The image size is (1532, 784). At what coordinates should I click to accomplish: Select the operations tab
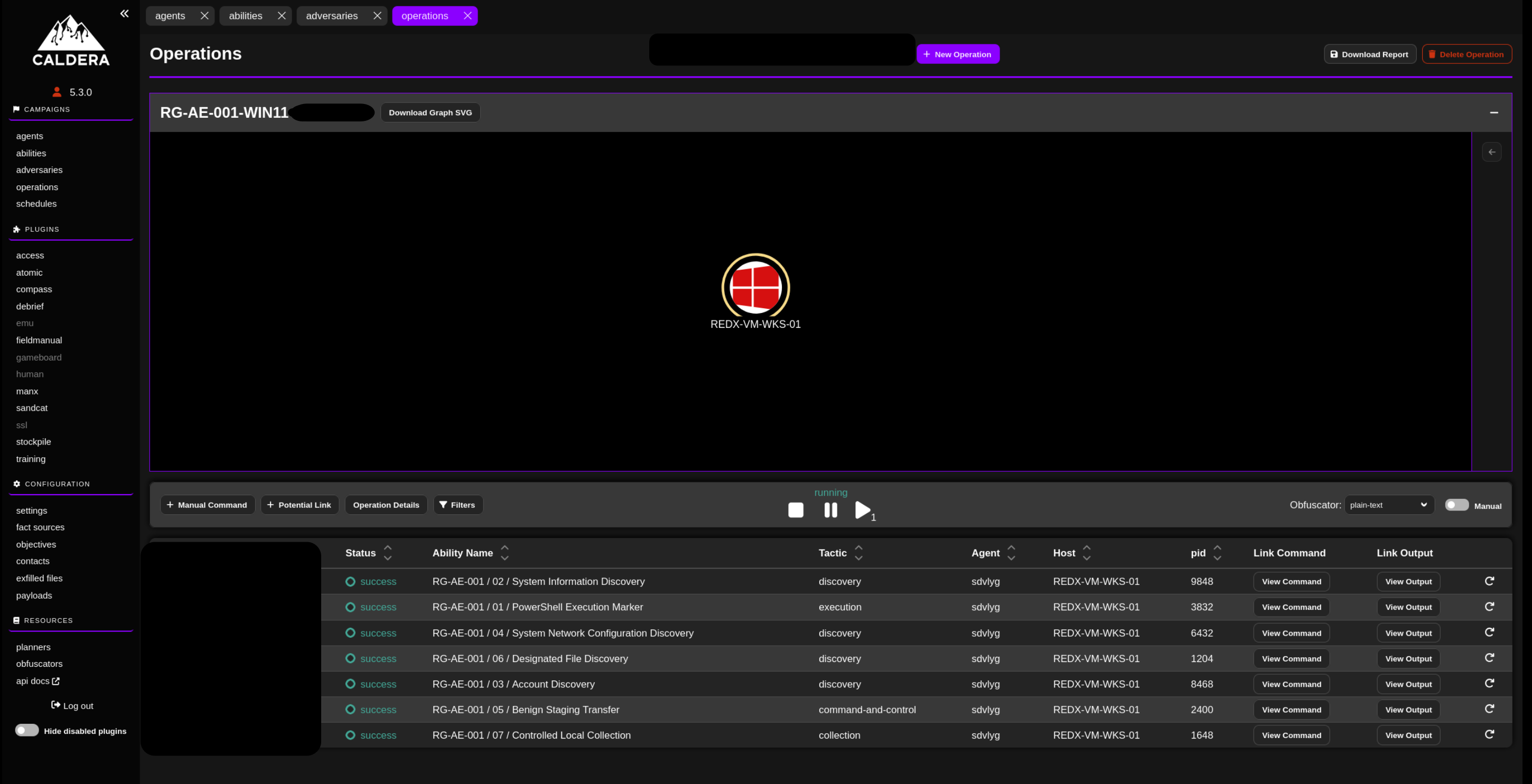click(x=425, y=16)
